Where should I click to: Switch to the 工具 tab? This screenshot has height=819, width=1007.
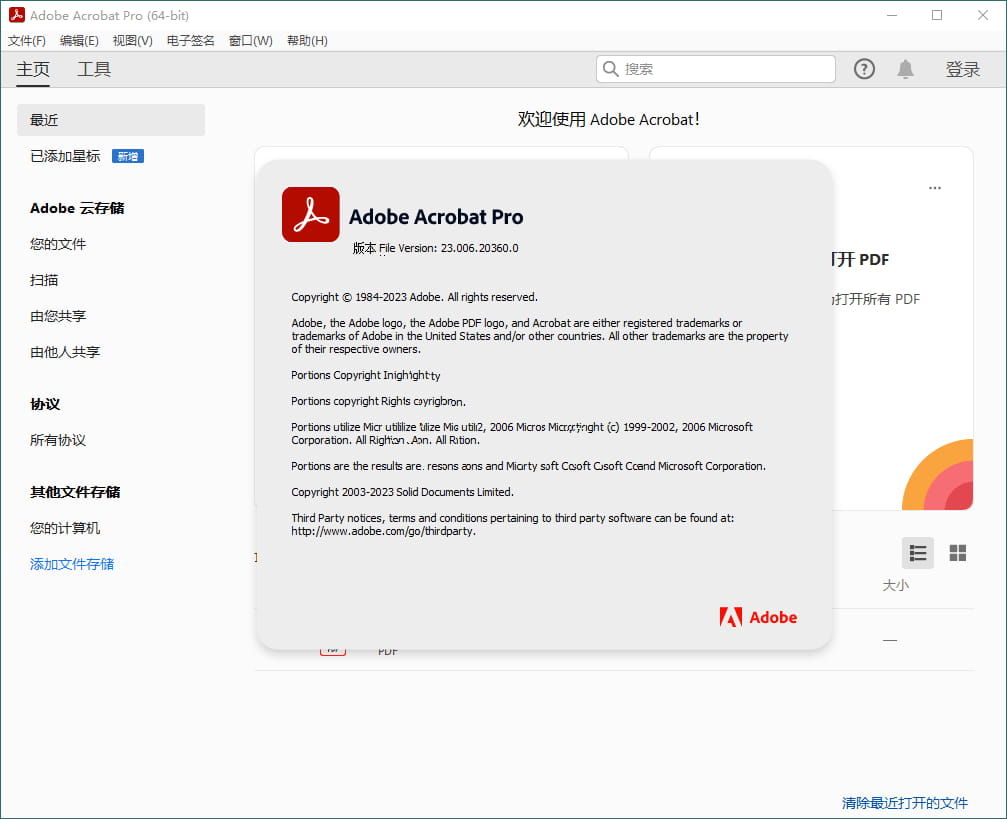pos(94,69)
